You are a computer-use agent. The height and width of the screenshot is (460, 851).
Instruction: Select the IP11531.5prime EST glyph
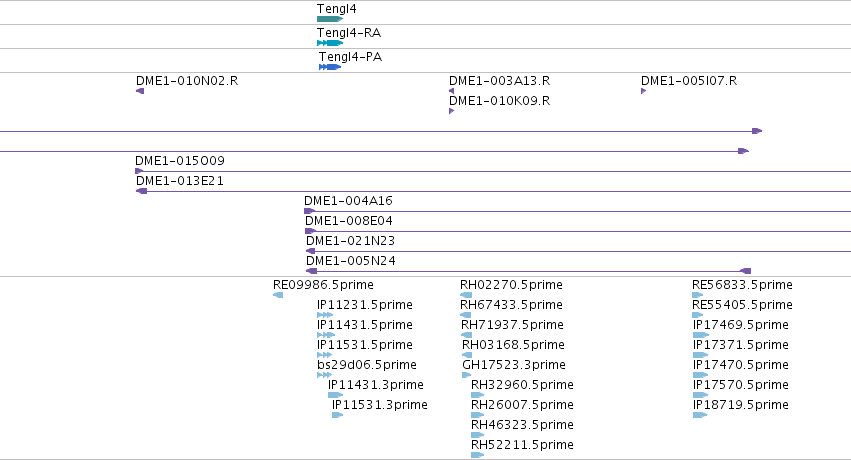point(325,355)
